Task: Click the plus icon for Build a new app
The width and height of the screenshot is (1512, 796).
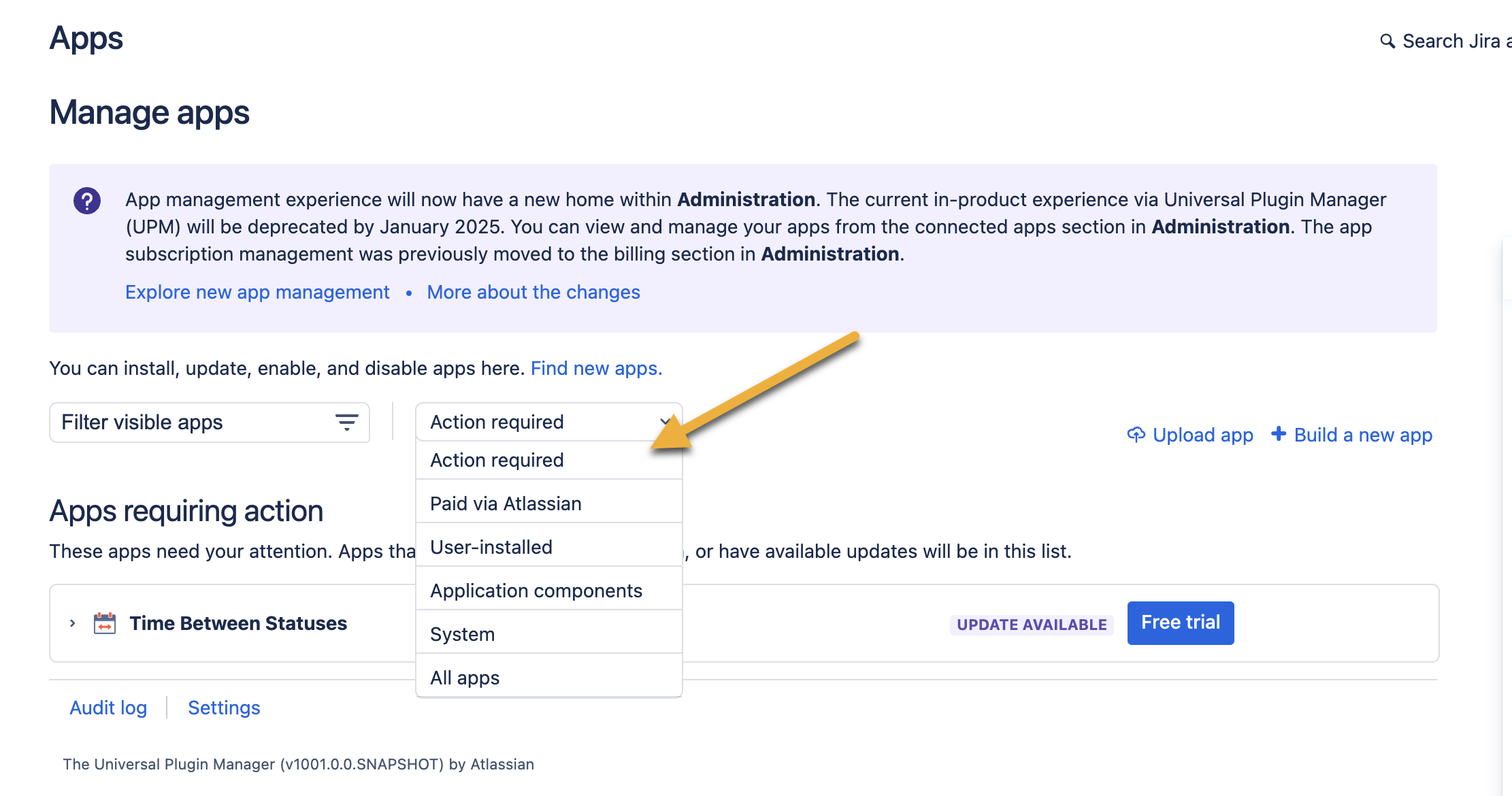Action: coord(1279,434)
